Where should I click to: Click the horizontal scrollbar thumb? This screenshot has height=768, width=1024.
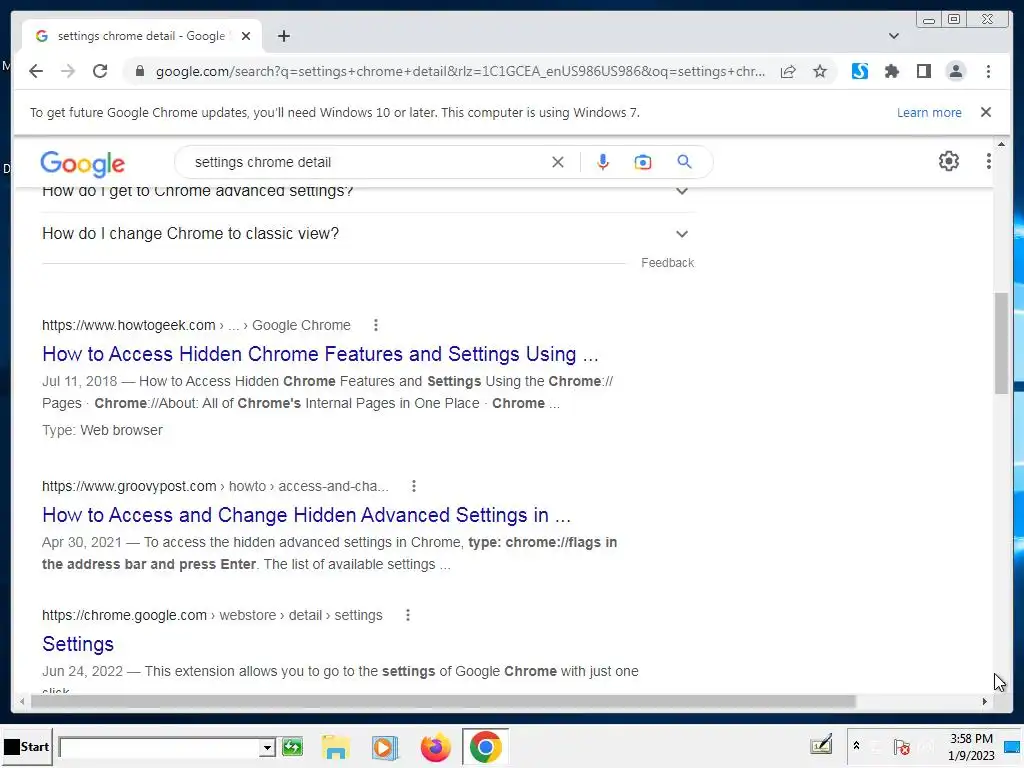tap(443, 701)
